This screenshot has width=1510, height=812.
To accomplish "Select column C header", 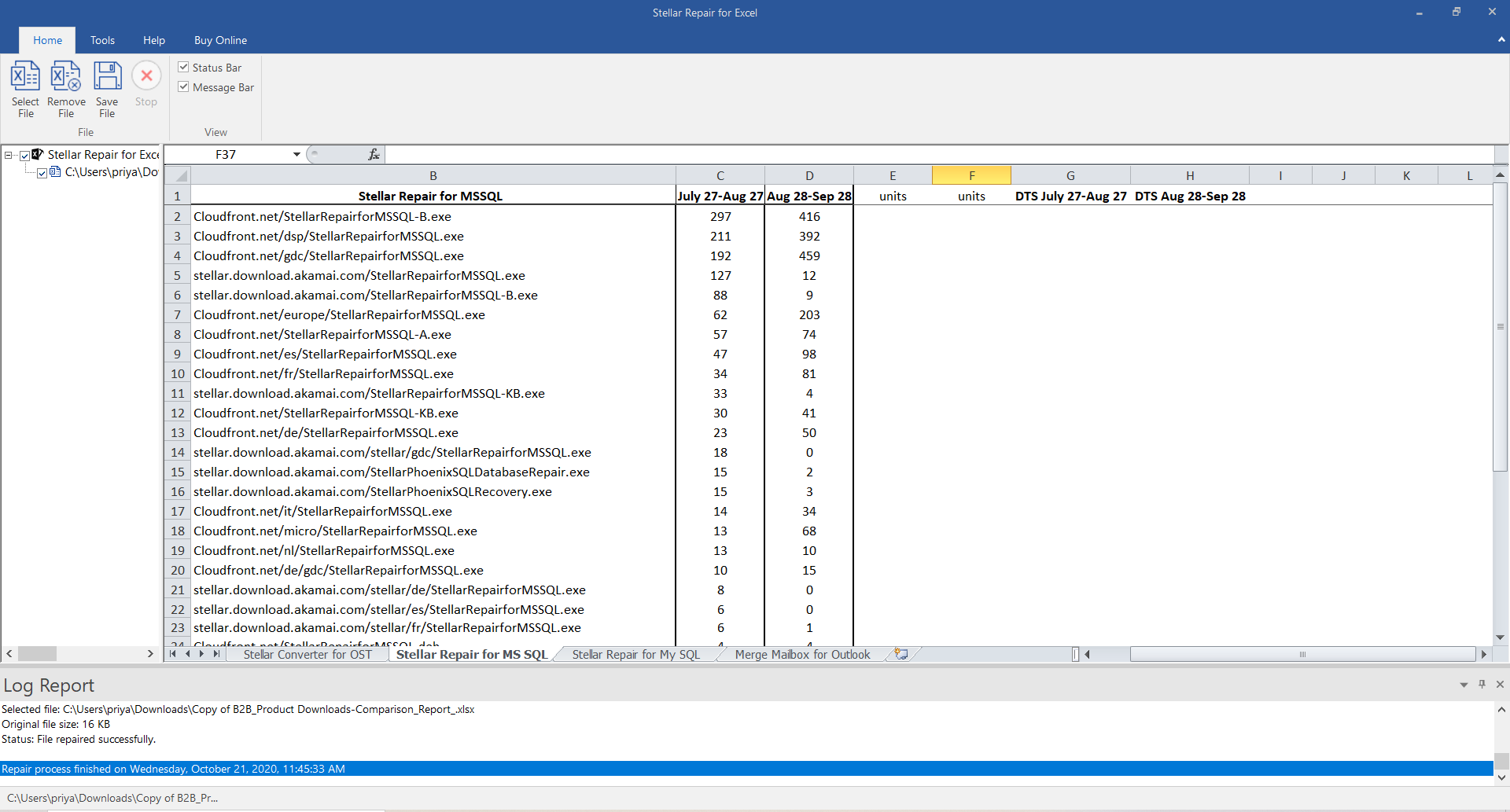I will pos(720,175).
